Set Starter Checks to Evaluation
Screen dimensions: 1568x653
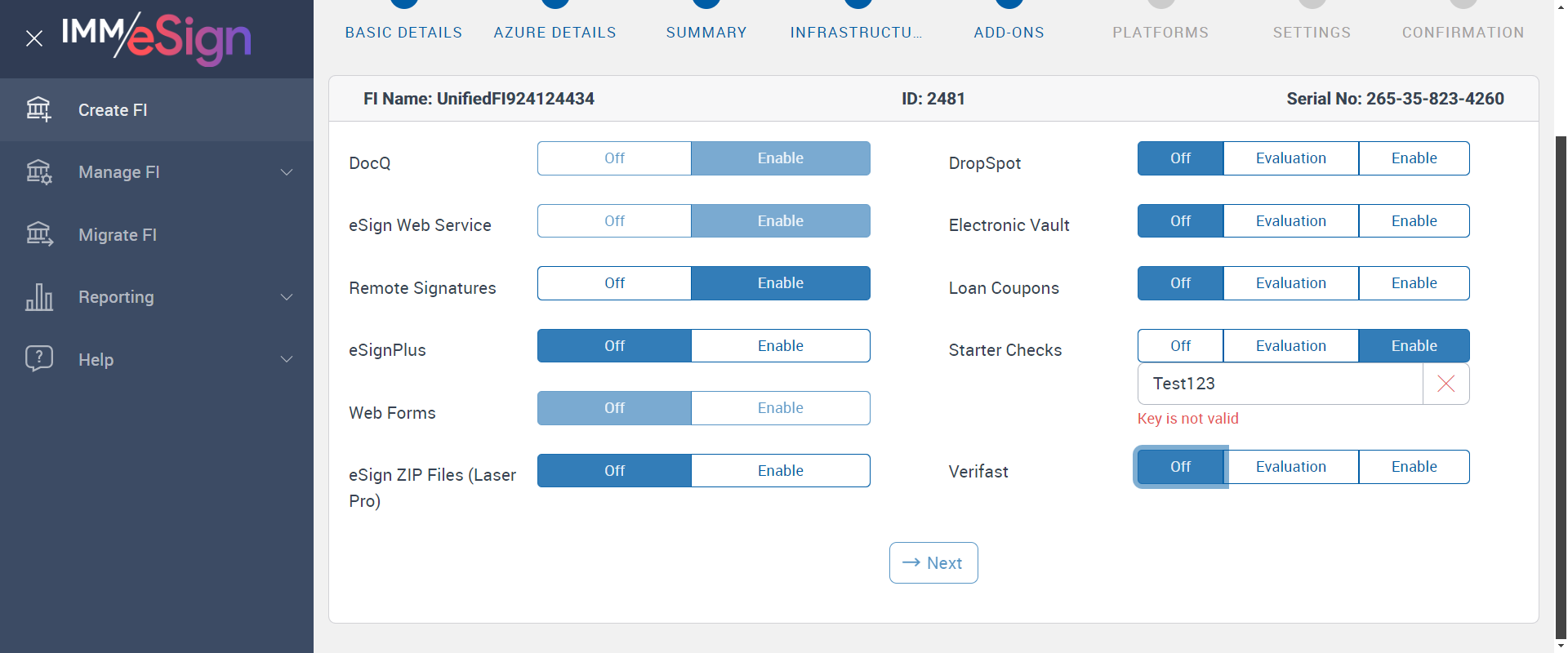(x=1291, y=346)
